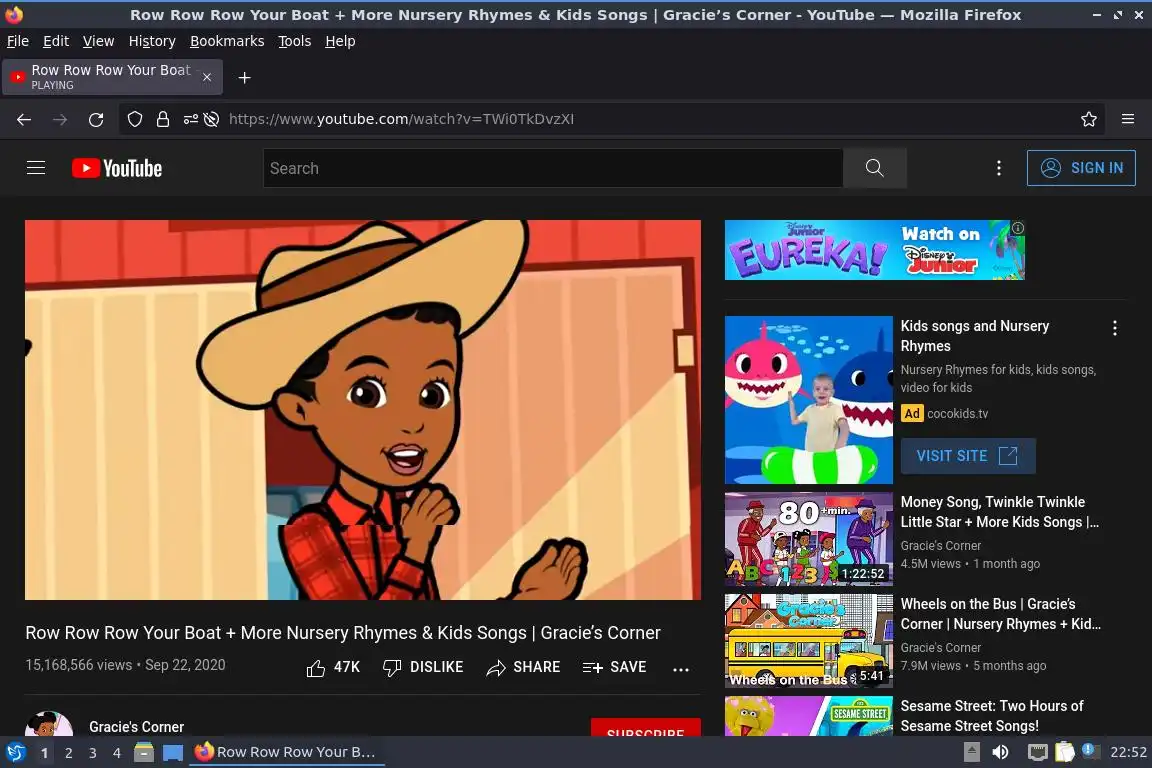Screen dimensions: 1152x768
Task: Bookmark this page with the star icon
Action: click(x=1089, y=119)
